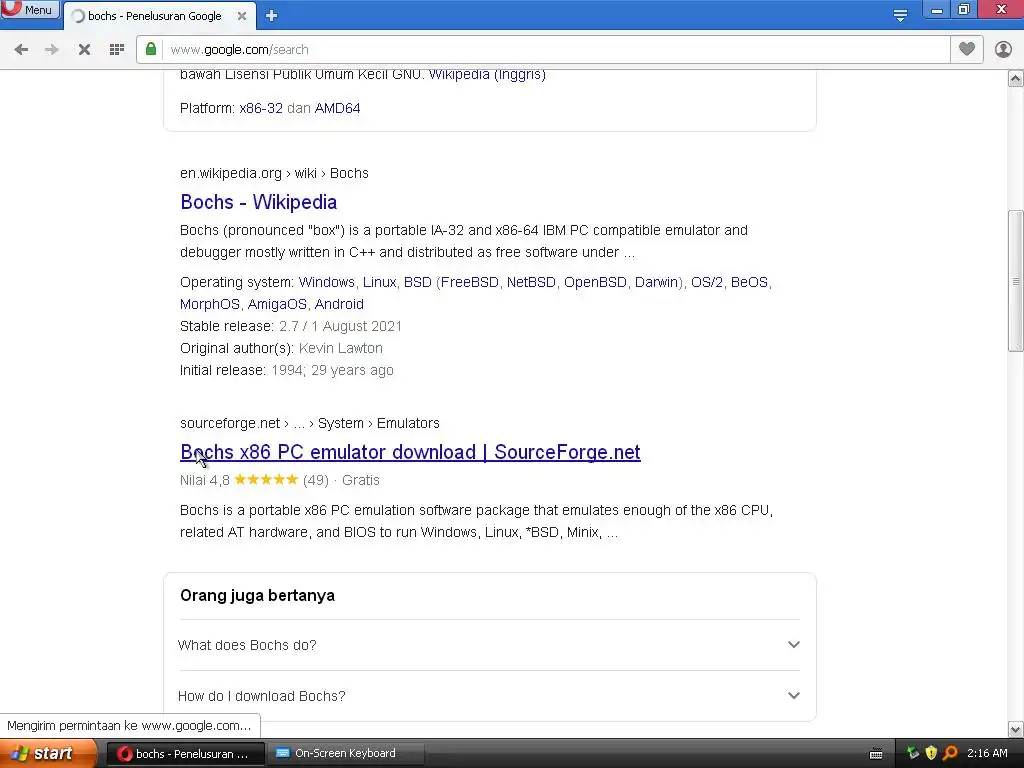The width and height of the screenshot is (1024, 768).
Task: Open the Windows start button
Action: click(x=47, y=753)
